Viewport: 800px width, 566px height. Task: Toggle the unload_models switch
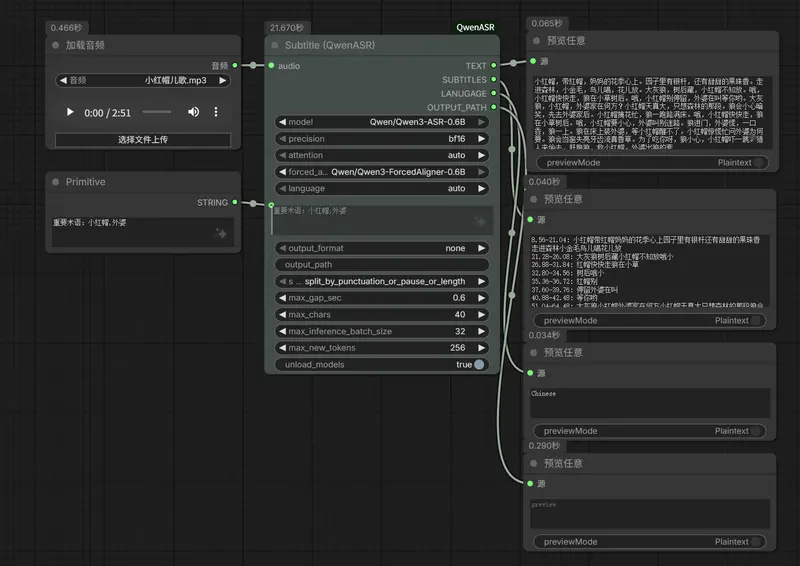479,365
